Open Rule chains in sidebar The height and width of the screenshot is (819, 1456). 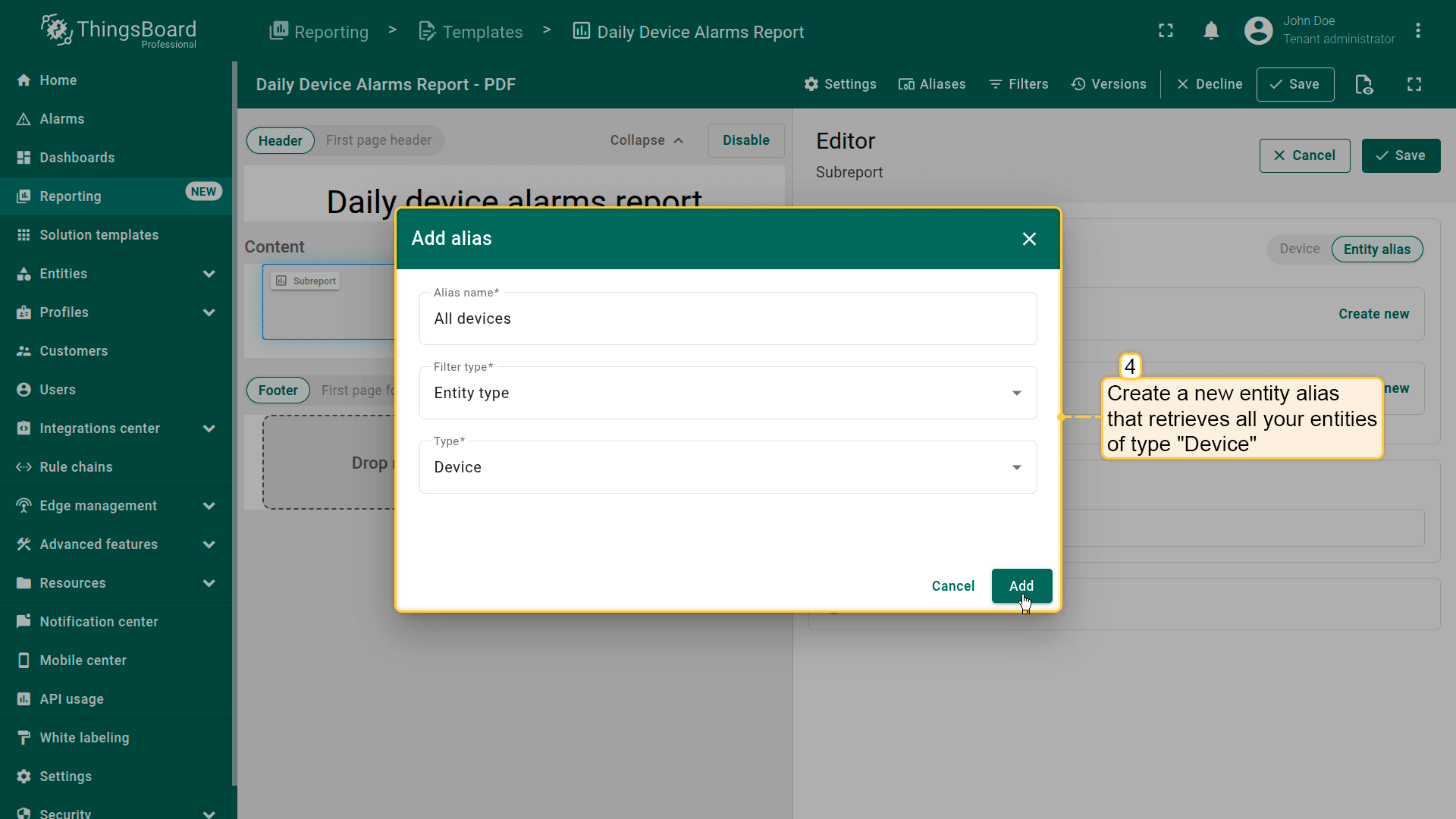point(76,467)
